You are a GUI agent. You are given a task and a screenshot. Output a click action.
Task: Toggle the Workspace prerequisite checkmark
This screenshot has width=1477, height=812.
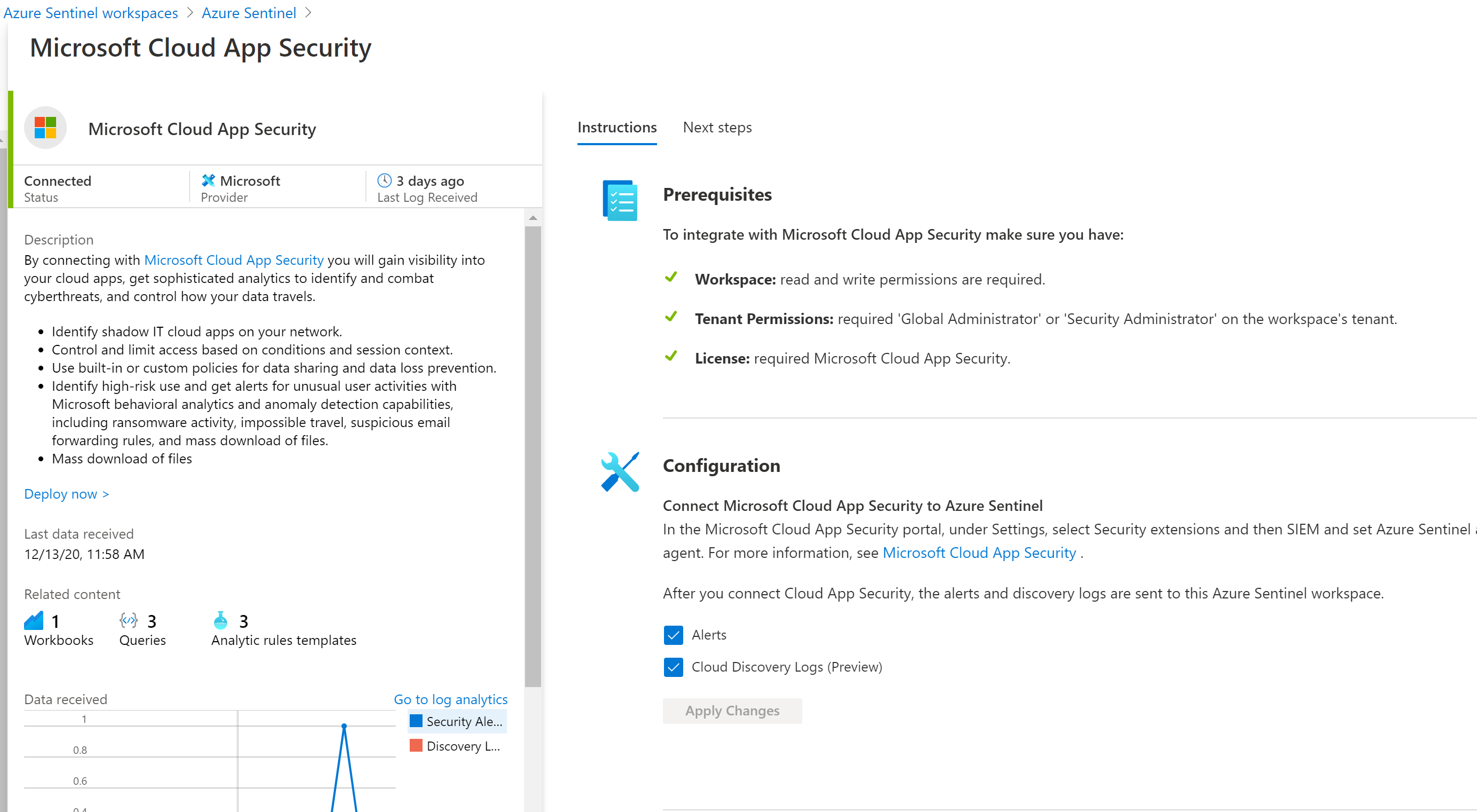pyautogui.click(x=671, y=278)
